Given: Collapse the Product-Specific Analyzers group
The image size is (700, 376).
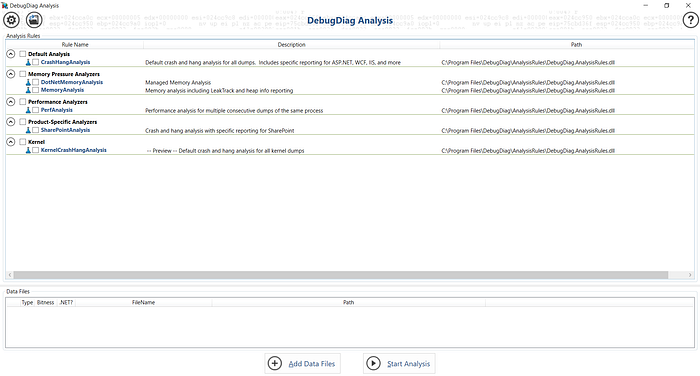Looking at the screenshot, I should coord(11,121).
